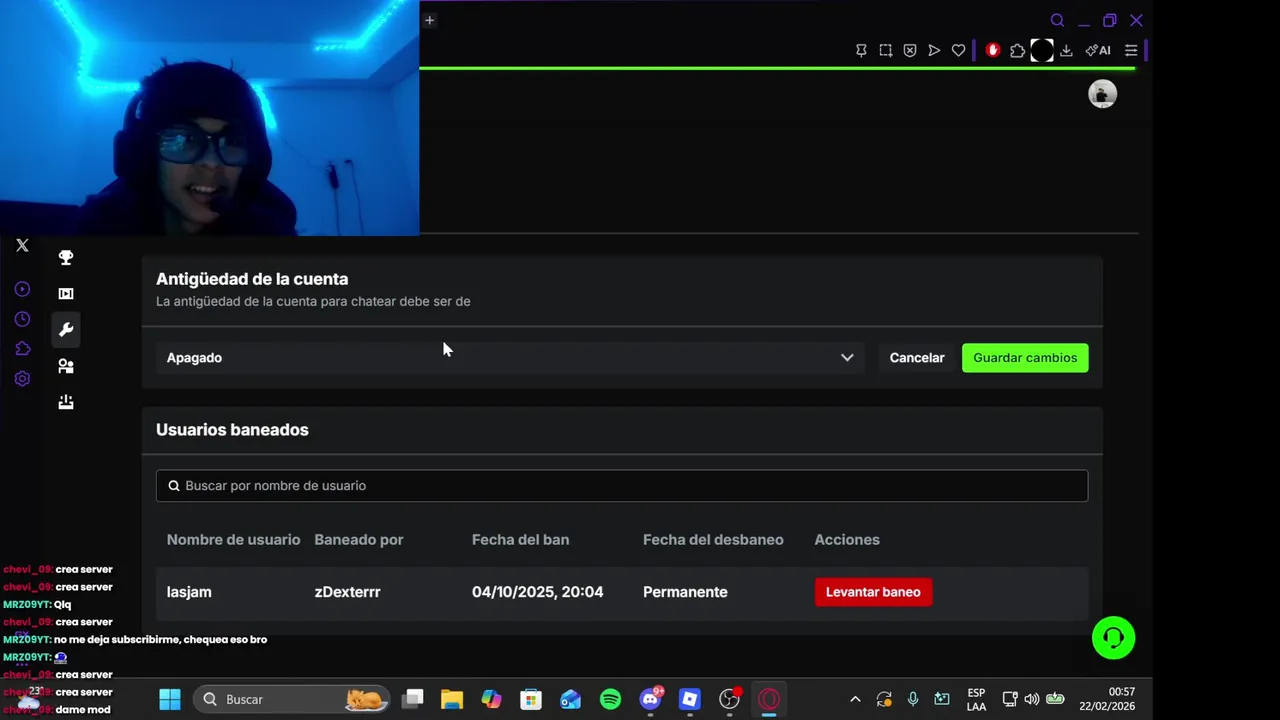The height and width of the screenshot is (720, 1280).
Task: Open the AI assistant button
Action: coord(1098,50)
